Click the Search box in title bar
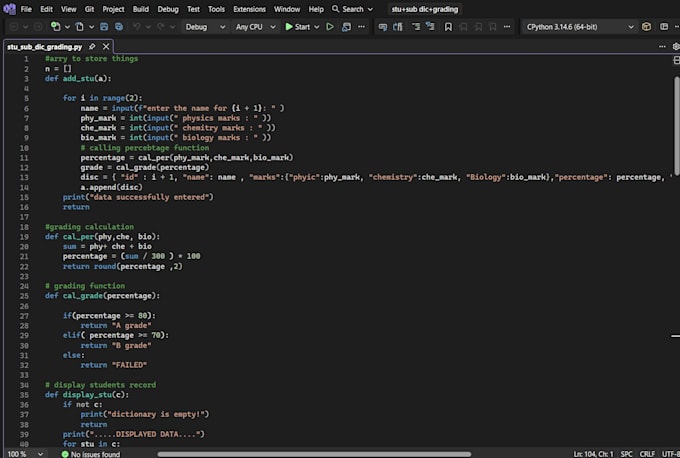 click(352, 9)
